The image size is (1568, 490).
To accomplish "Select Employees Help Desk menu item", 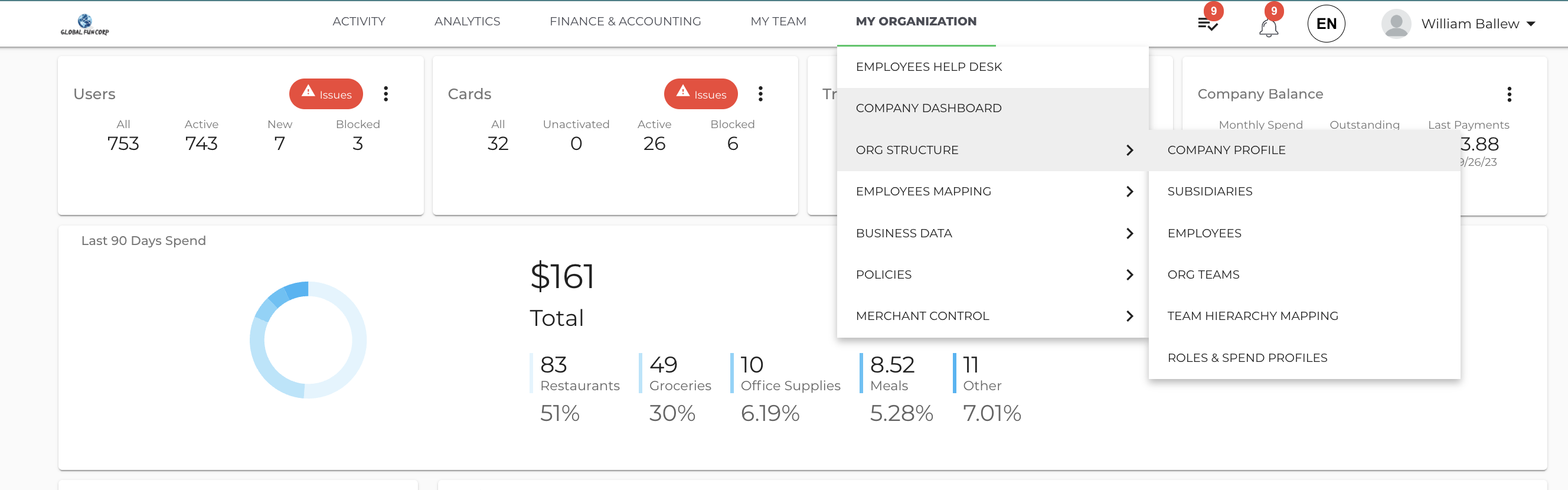I will pyautogui.click(x=993, y=67).
